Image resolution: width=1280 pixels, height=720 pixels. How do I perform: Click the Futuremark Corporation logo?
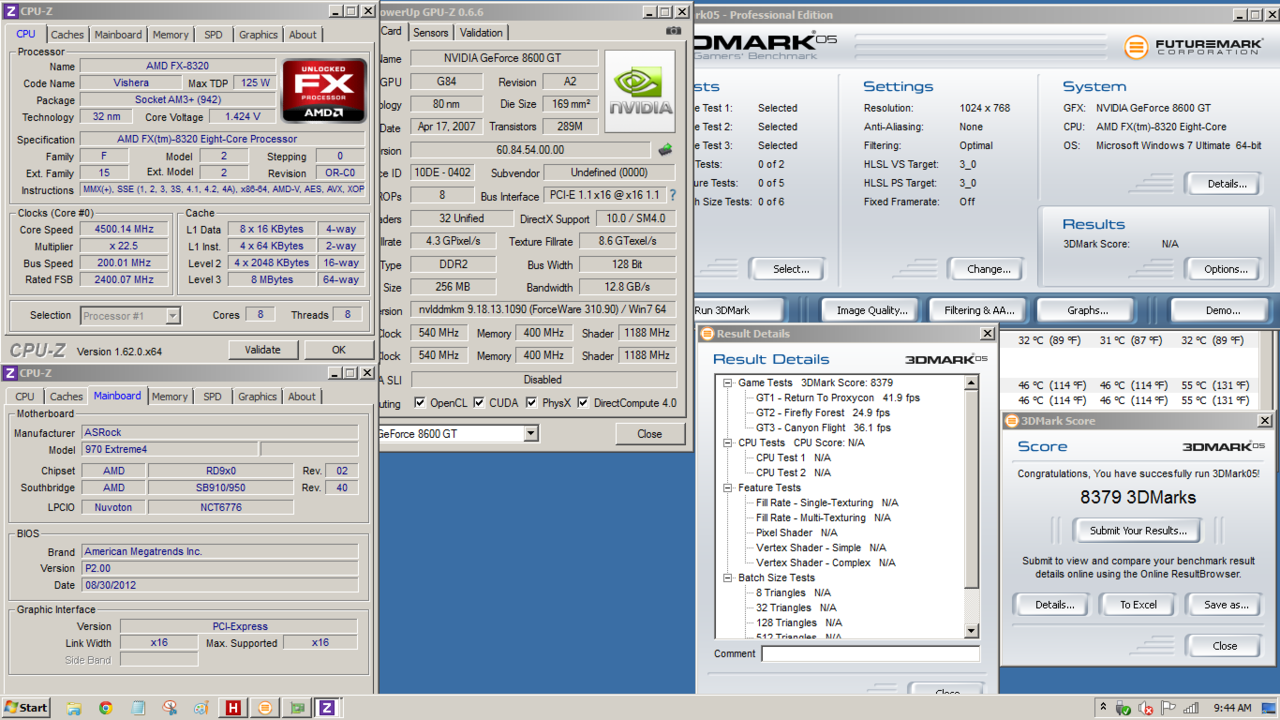click(x=1195, y=47)
